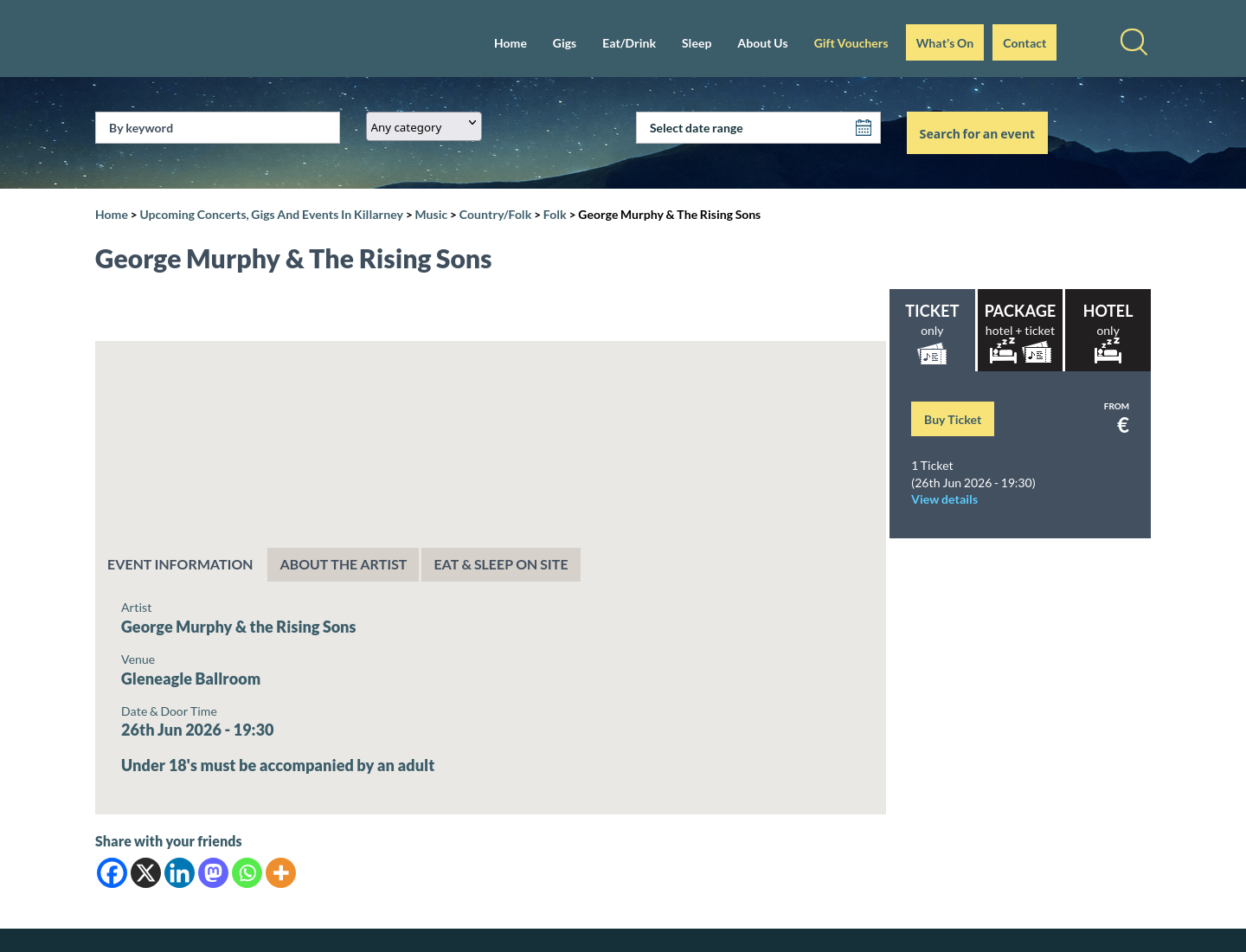
Task: Open the Gift Vouchers menu item
Action: 851,43
